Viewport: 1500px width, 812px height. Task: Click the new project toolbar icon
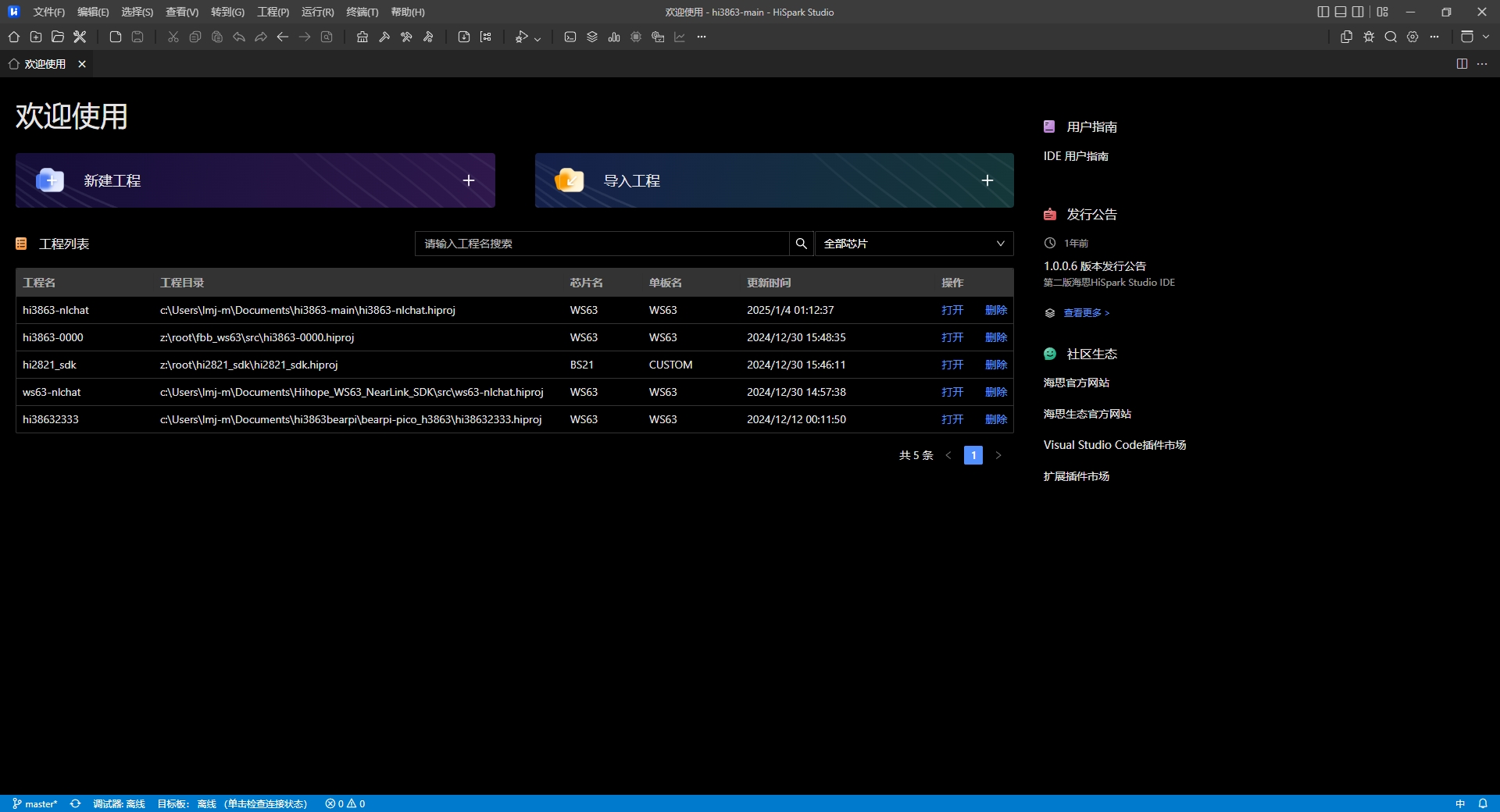coord(35,37)
